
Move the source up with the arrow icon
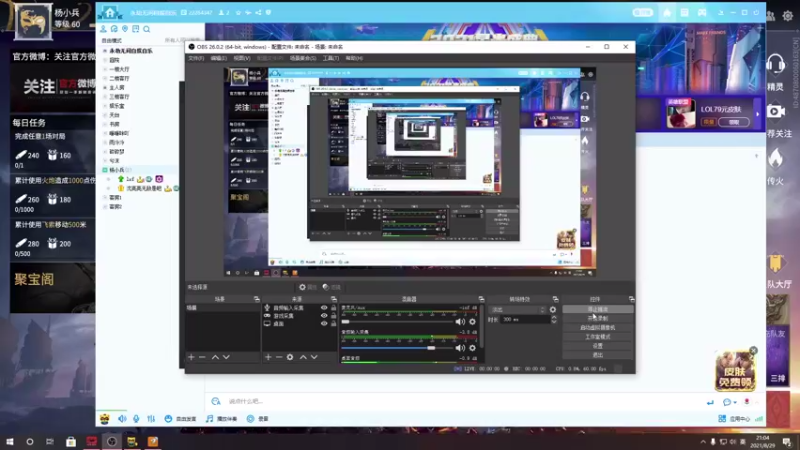(303, 357)
